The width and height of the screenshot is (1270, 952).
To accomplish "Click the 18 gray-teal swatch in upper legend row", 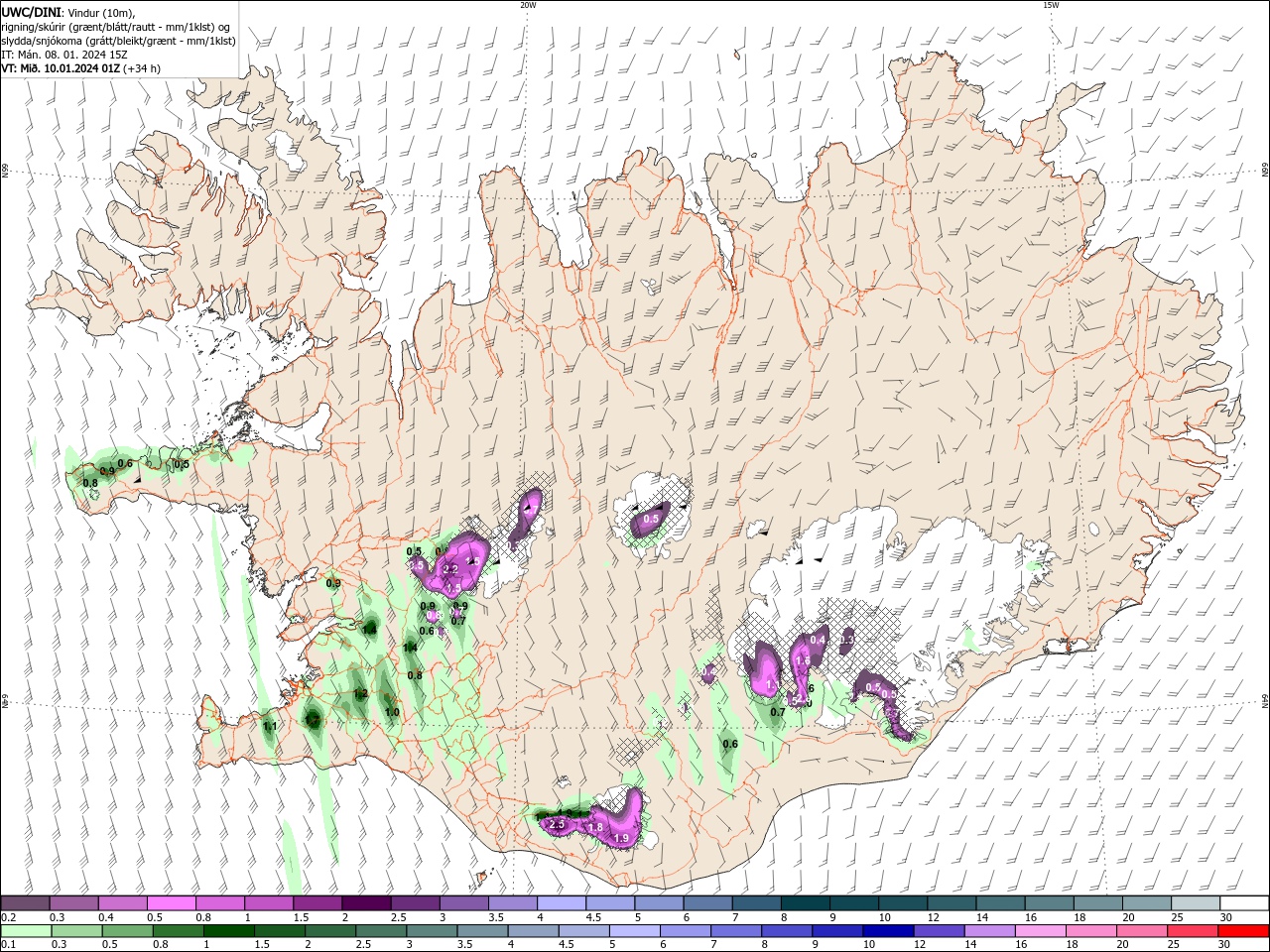I will (x=1097, y=903).
